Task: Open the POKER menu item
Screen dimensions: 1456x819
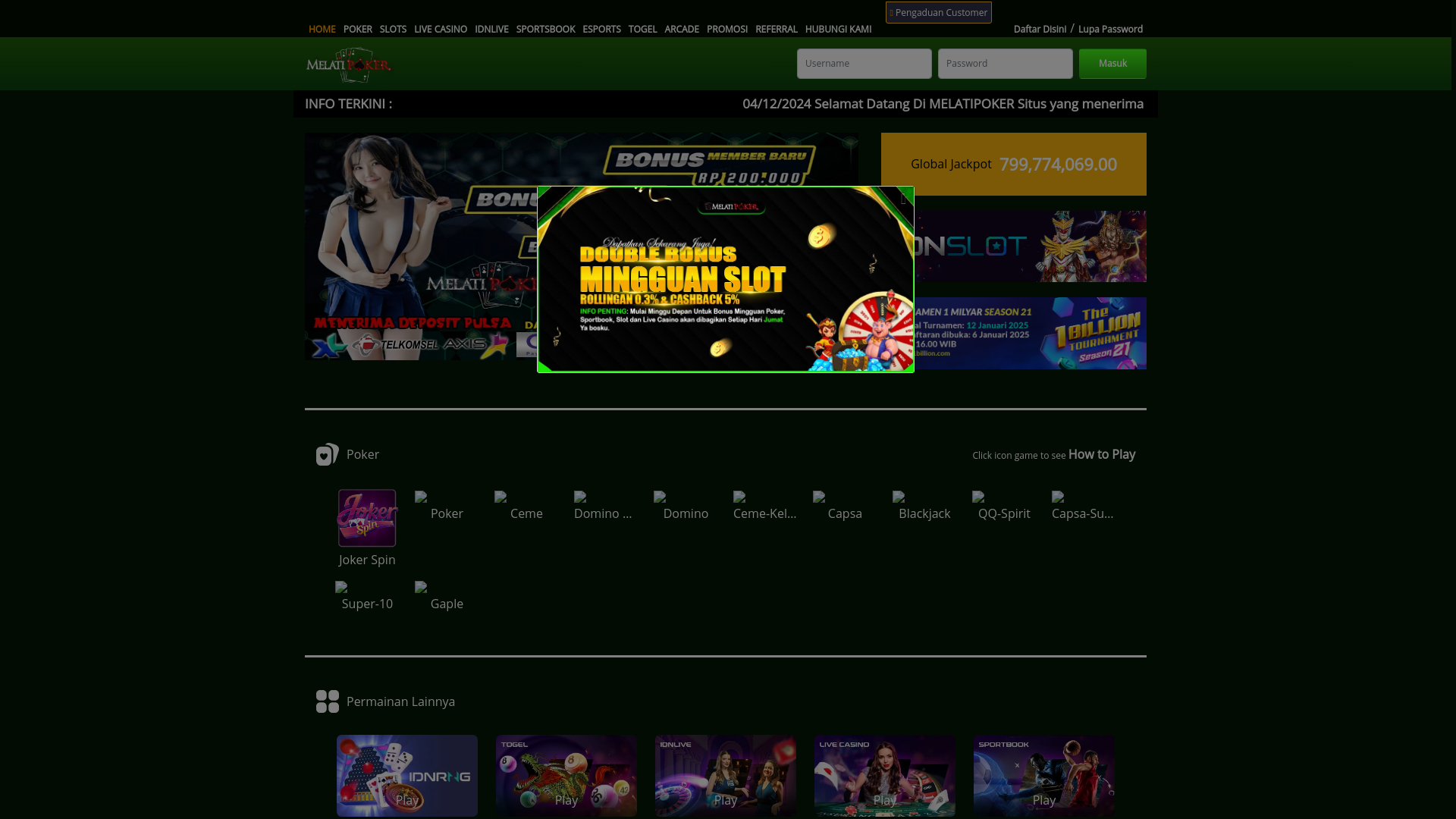Action: pos(358,29)
